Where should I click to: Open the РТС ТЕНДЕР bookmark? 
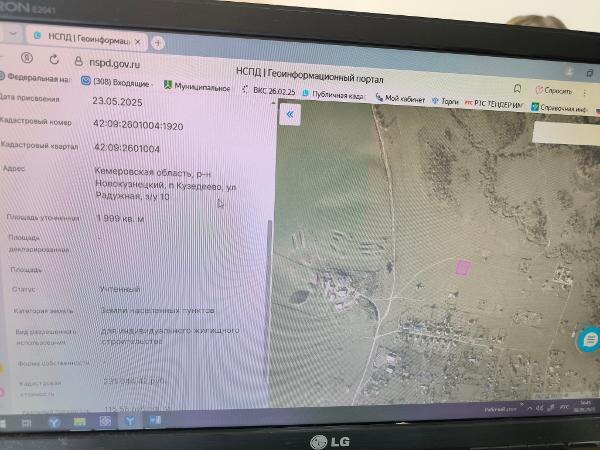[x=494, y=104]
